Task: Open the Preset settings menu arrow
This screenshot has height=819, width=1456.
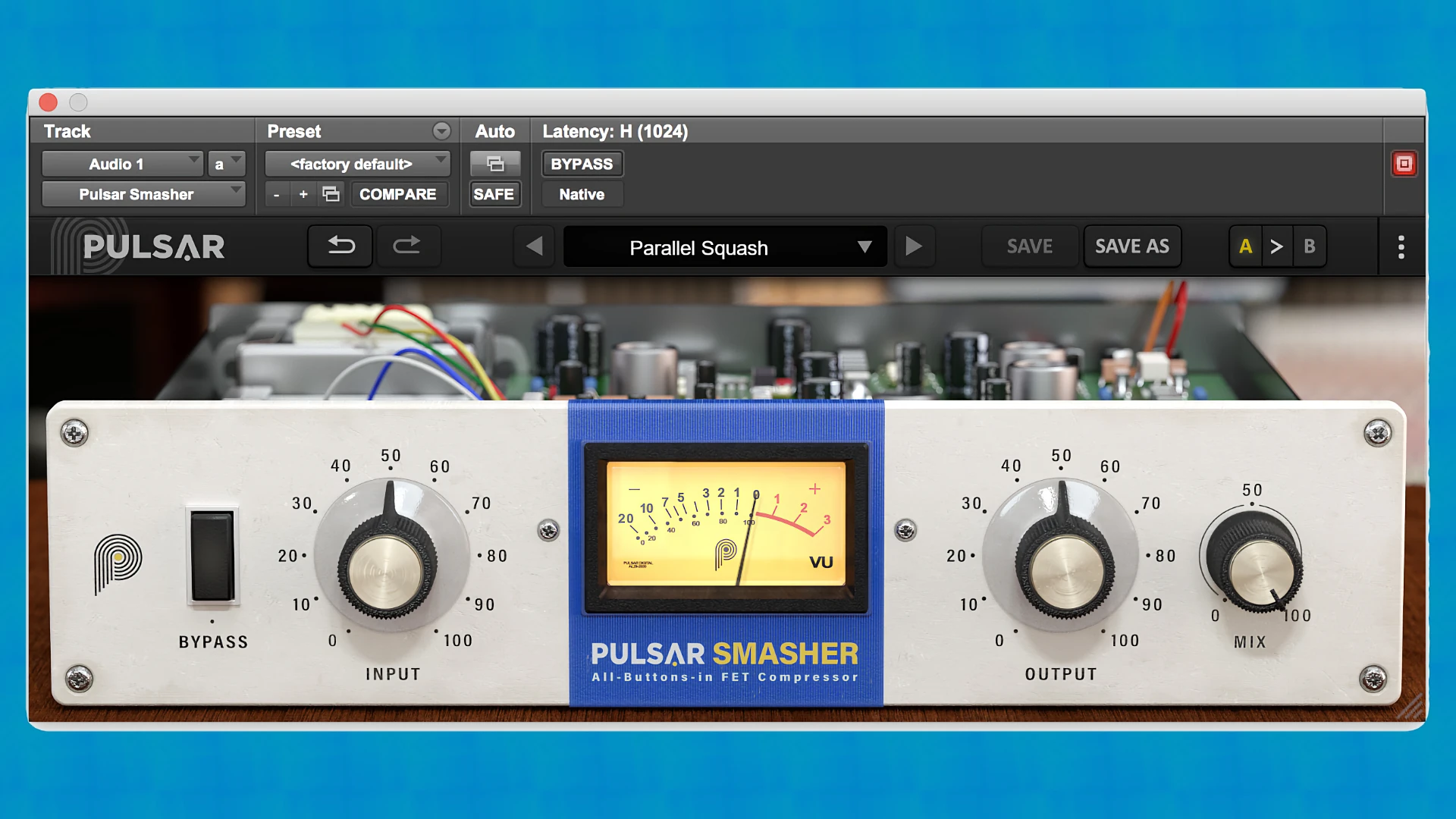Action: coord(441,131)
